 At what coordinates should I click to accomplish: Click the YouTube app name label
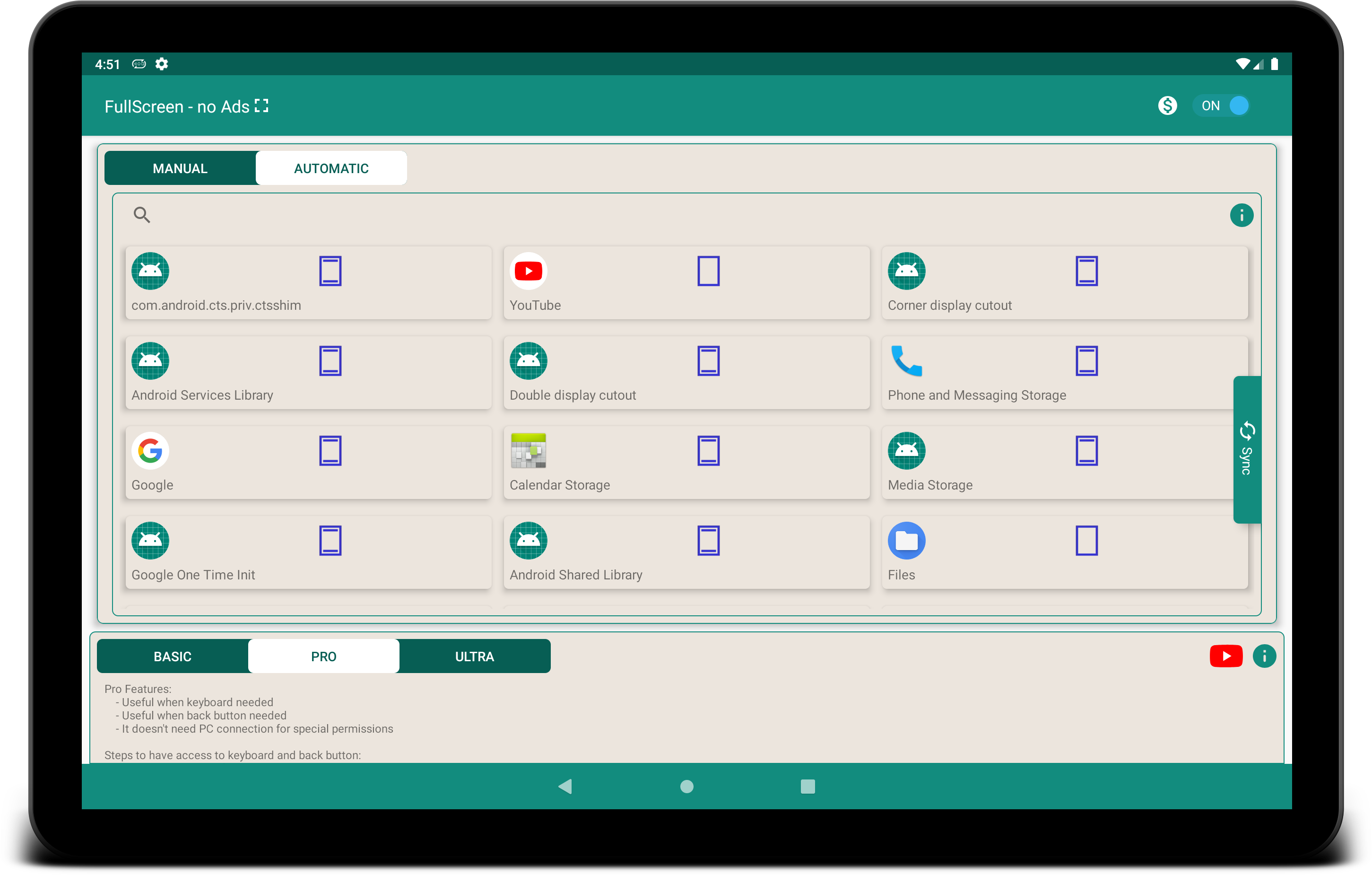pos(535,306)
